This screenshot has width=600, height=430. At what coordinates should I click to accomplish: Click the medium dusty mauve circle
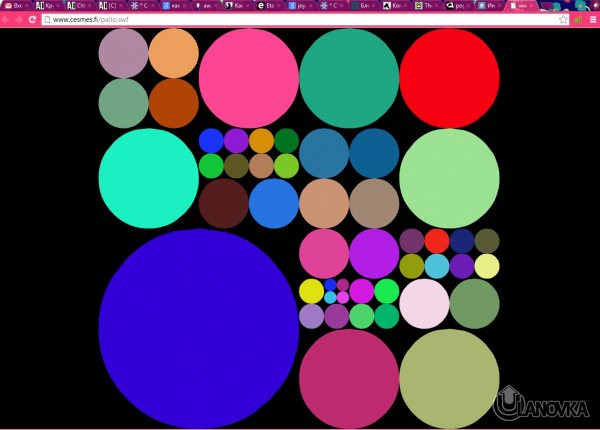pos(123,53)
